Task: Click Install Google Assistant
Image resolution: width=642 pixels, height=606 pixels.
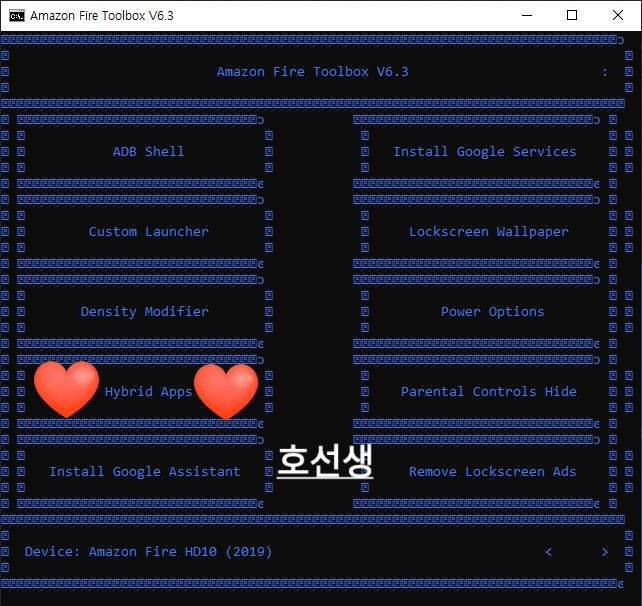Action: pyautogui.click(x=144, y=471)
